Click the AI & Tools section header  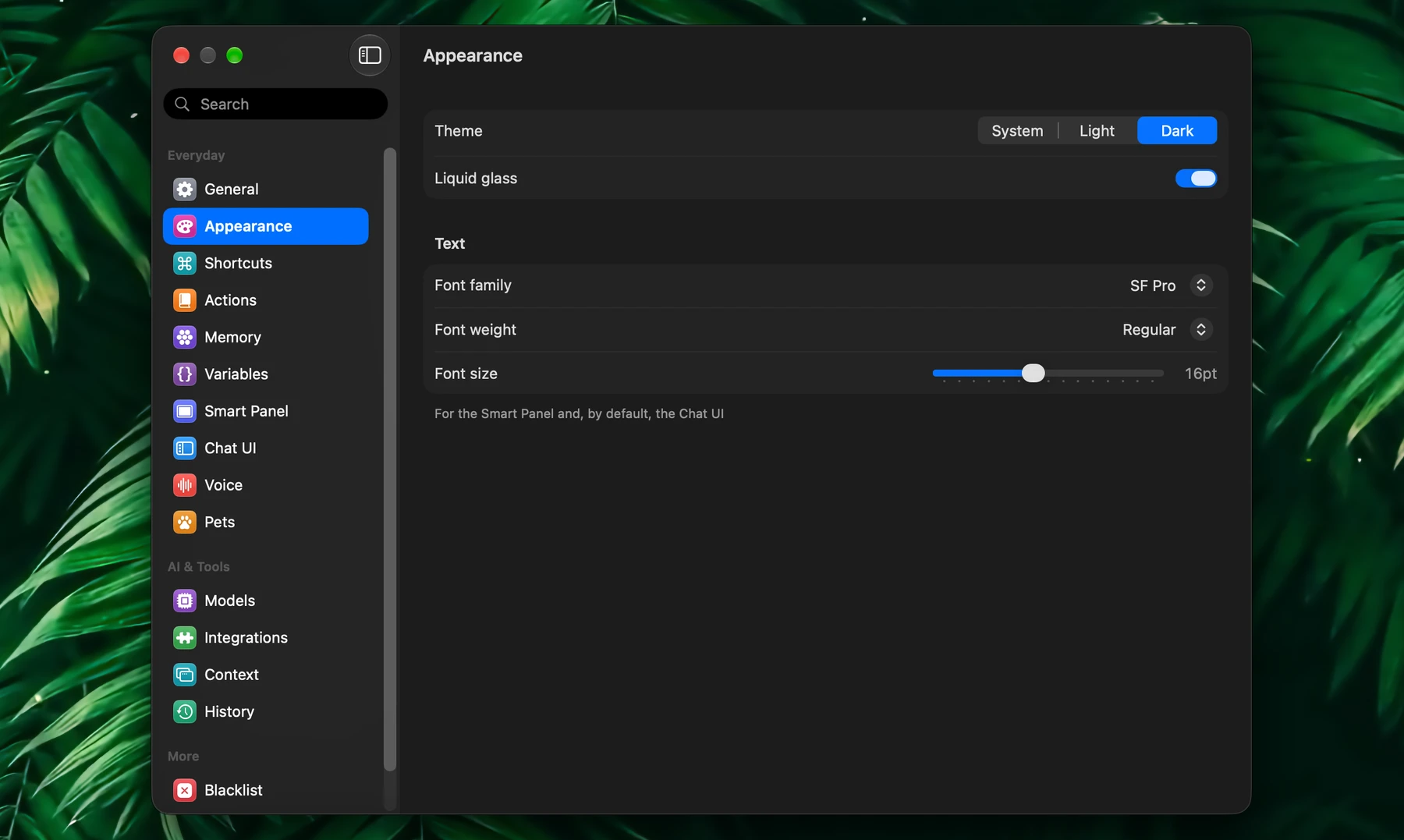pos(198,567)
